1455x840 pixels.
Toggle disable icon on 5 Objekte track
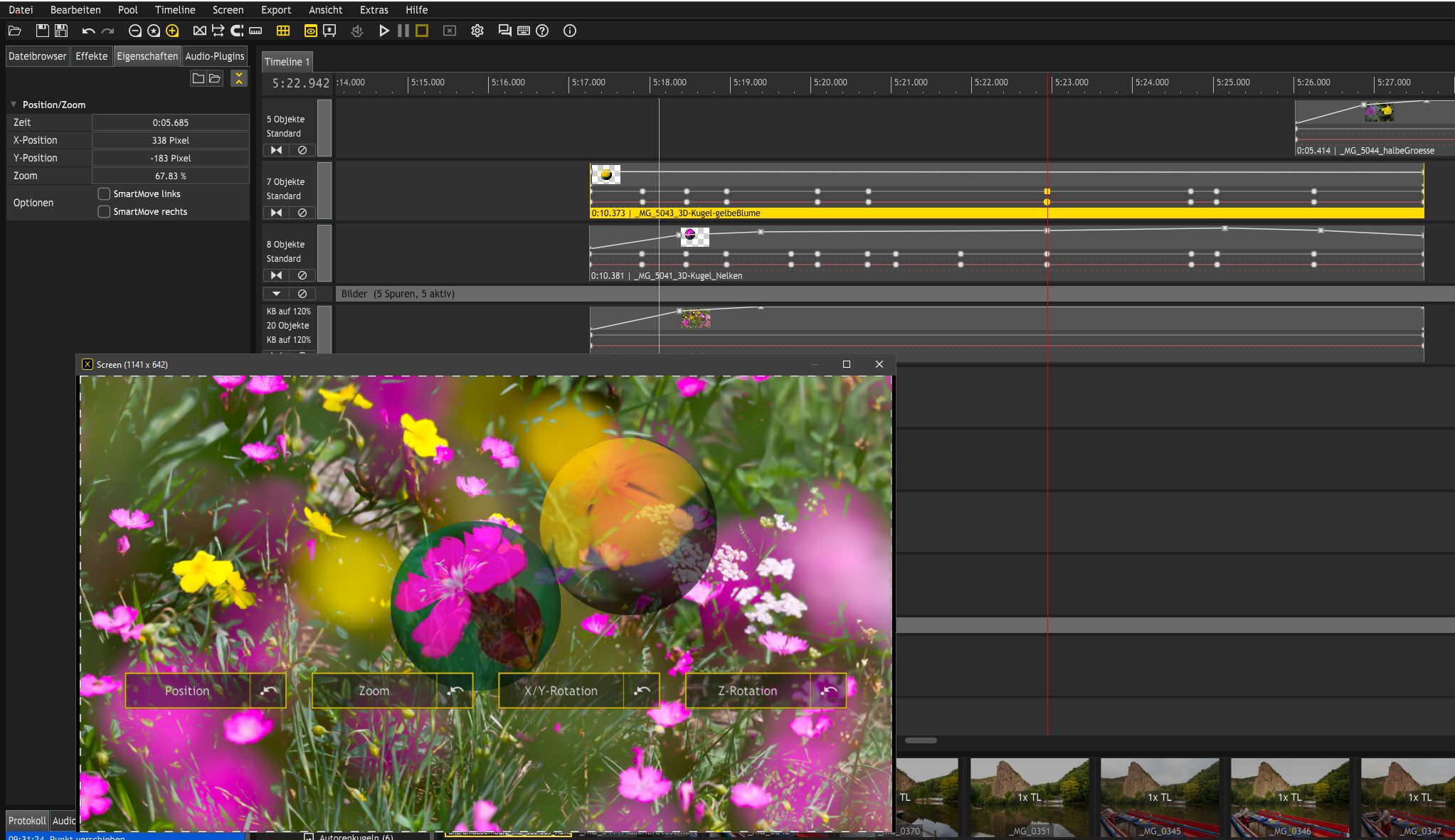tap(302, 150)
